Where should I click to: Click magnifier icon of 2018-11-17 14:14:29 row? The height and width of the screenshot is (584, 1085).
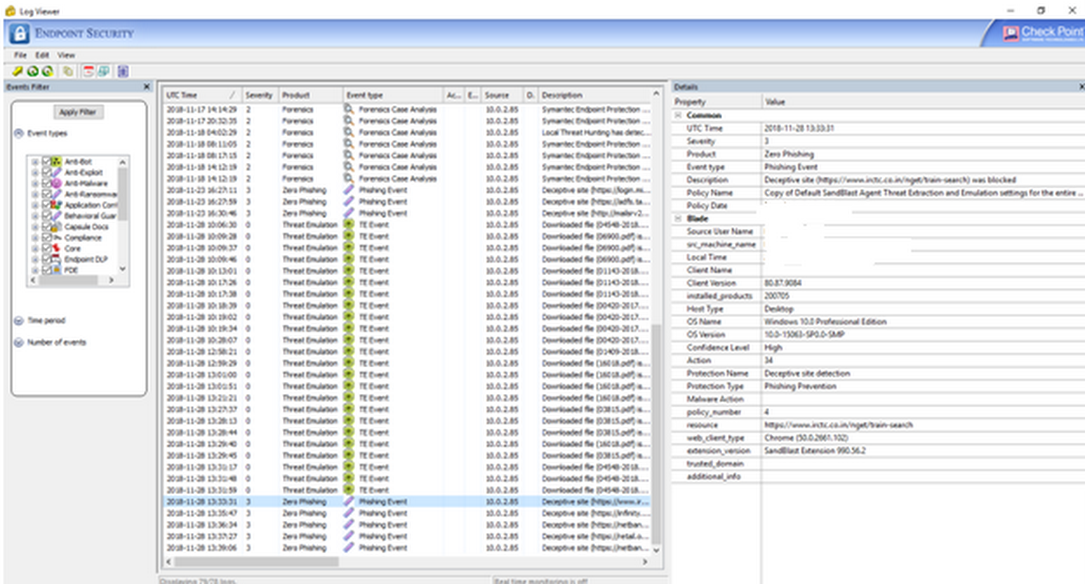[349, 109]
